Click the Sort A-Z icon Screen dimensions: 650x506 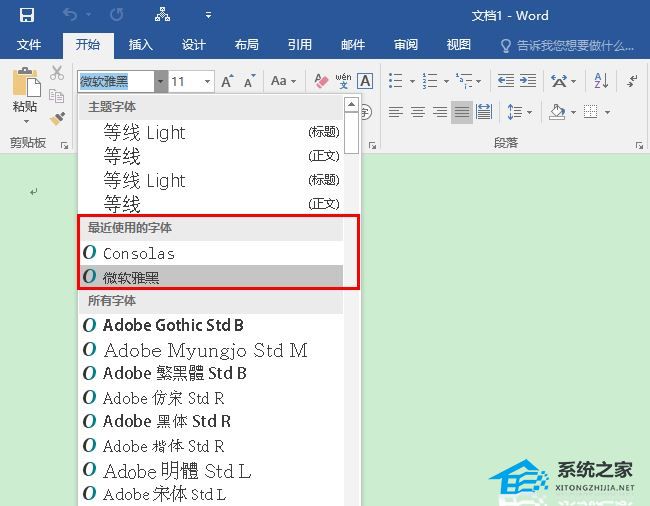601,80
